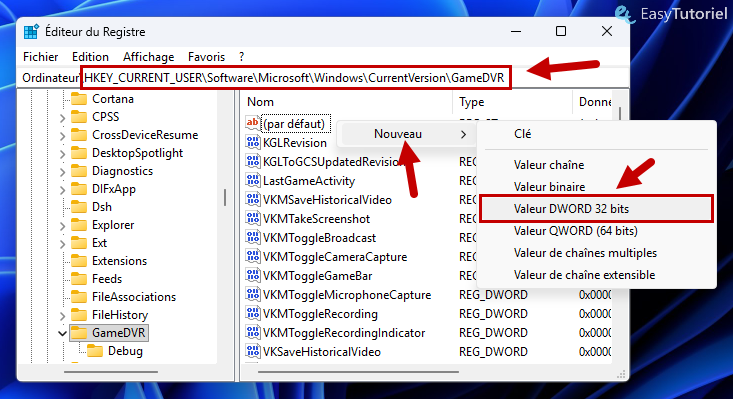
Task: Open the Nouveau context submenu
Action: click(407, 134)
